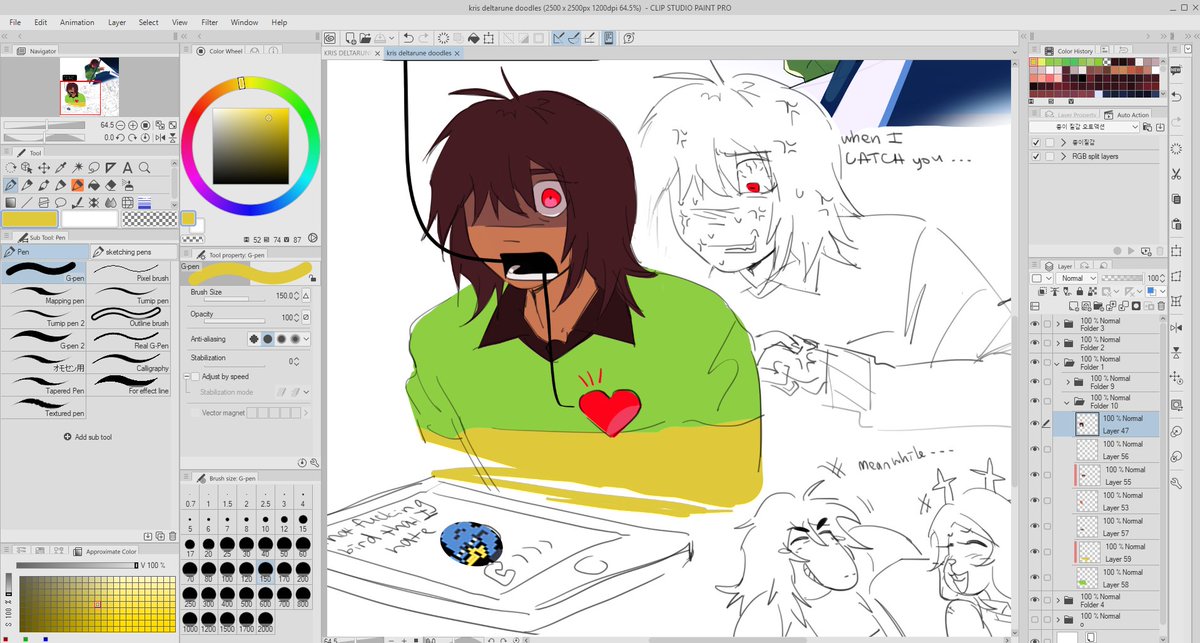Hide Folder 3 via eye icon

(x=1035, y=324)
